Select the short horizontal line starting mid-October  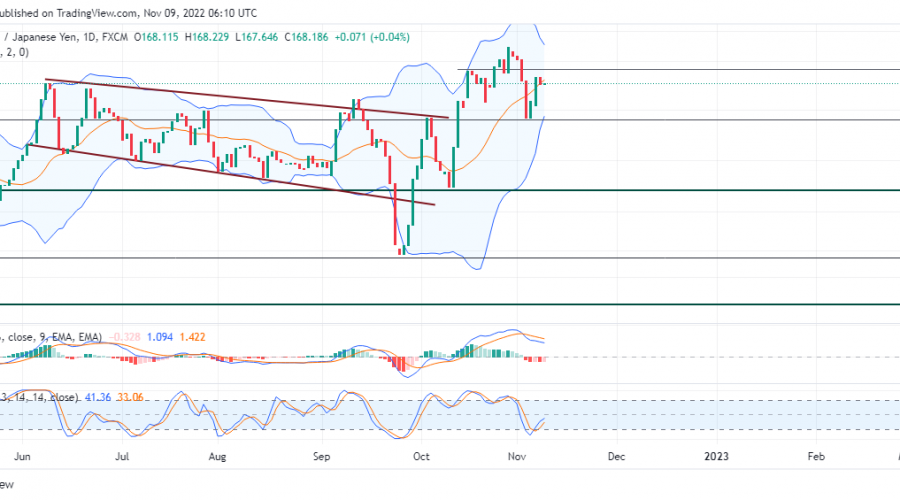[x=678, y=69]
